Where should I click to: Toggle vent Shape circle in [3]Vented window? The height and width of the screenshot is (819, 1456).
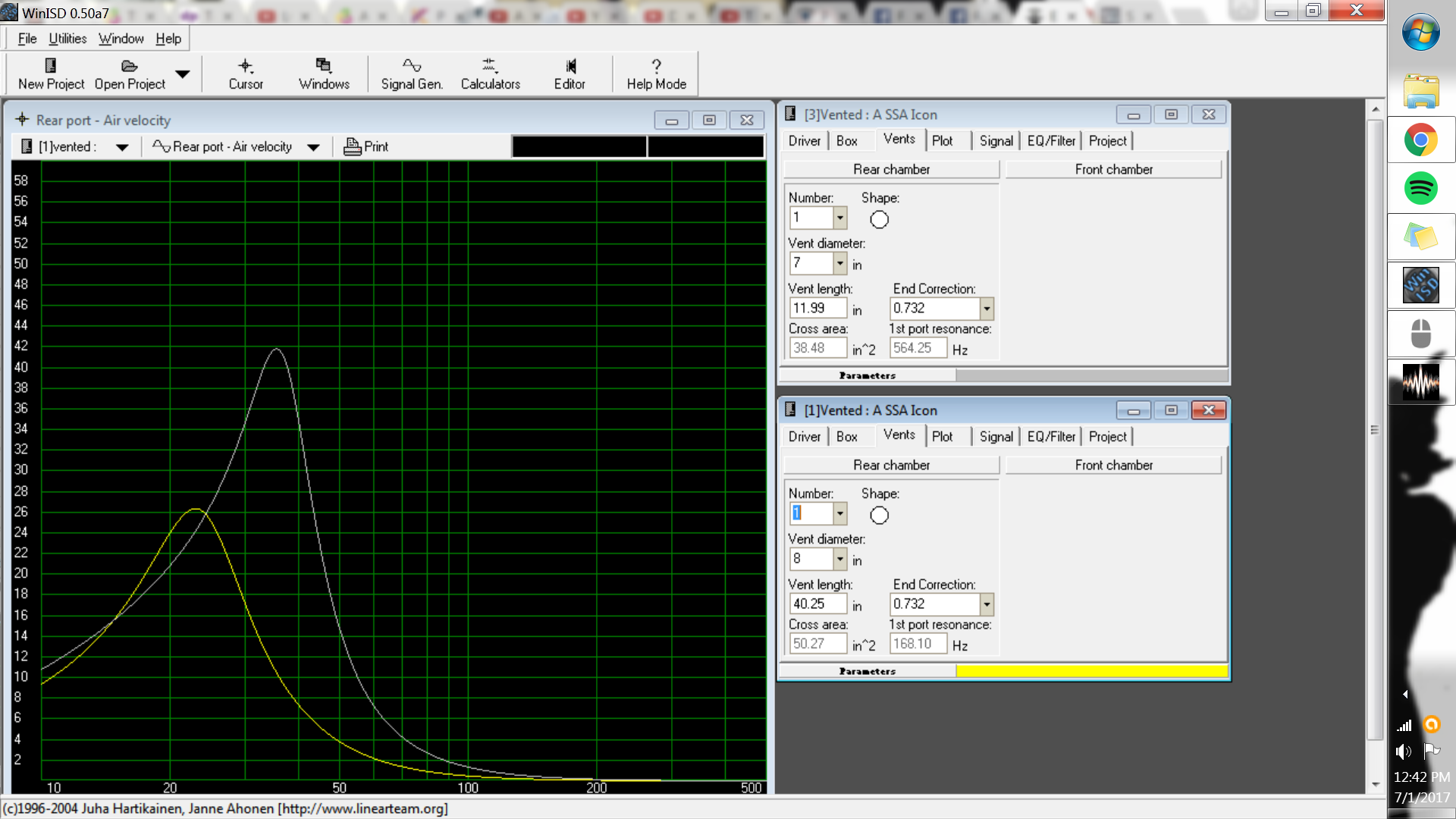[879, 220]
